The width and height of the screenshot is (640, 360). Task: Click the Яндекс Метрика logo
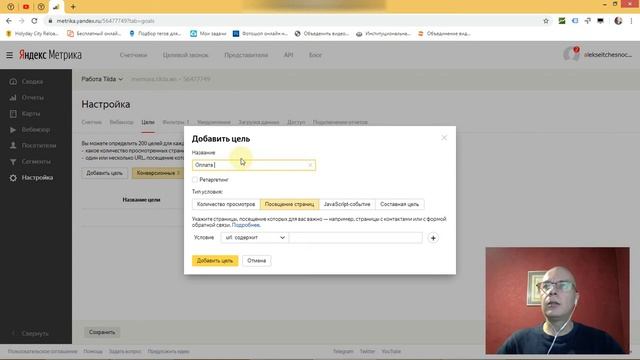(50, 55)
